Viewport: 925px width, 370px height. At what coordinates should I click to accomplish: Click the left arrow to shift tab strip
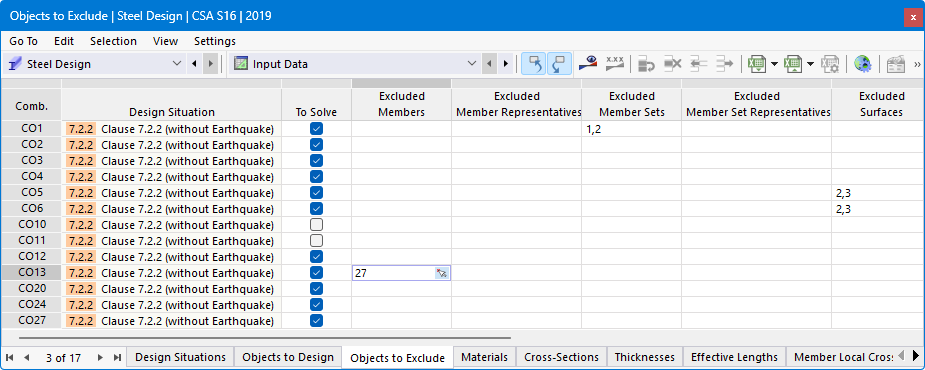900,355
